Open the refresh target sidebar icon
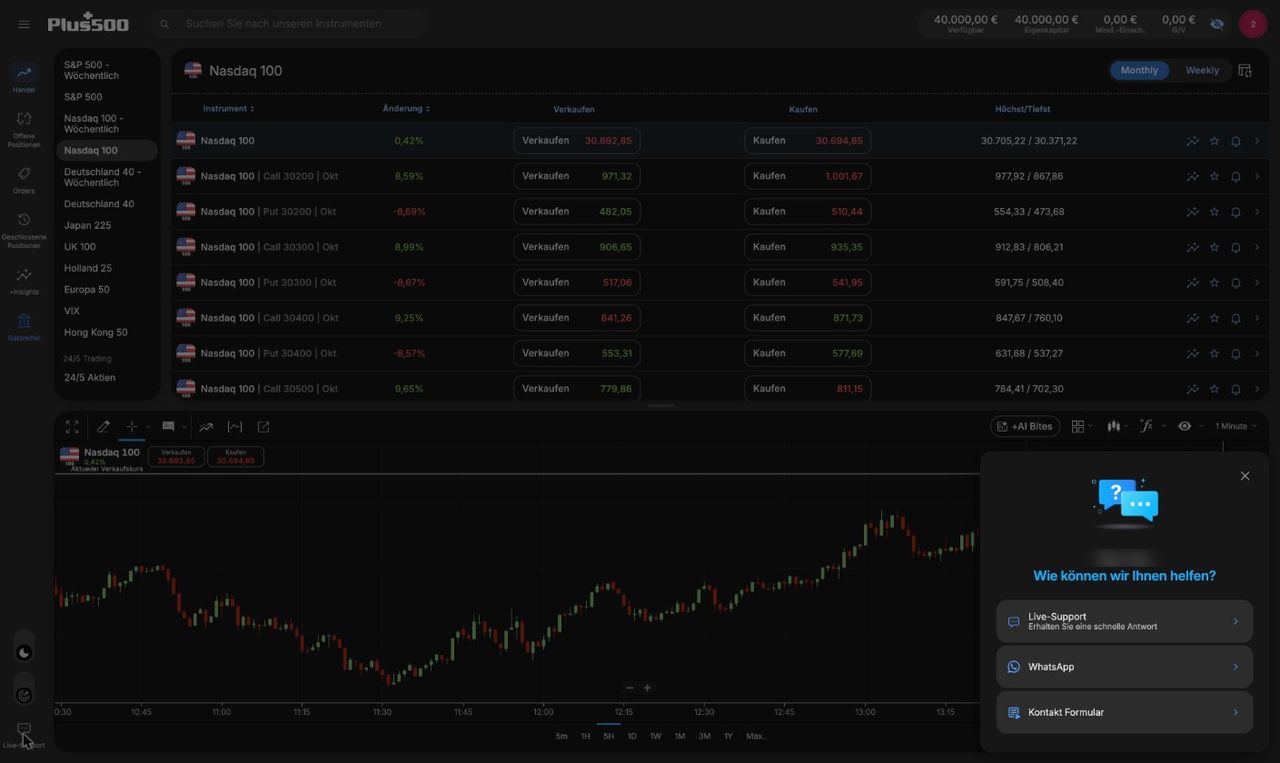This screenshot has height=763, width=1280. click(x=24, y=695)
